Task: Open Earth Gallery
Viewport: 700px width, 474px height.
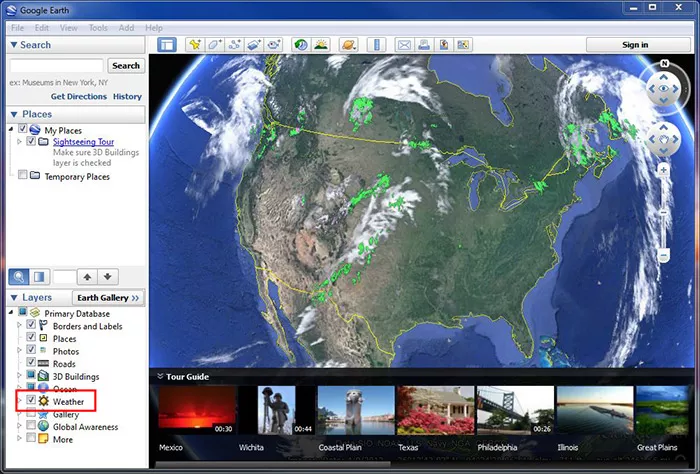Action: coord(108,298)
